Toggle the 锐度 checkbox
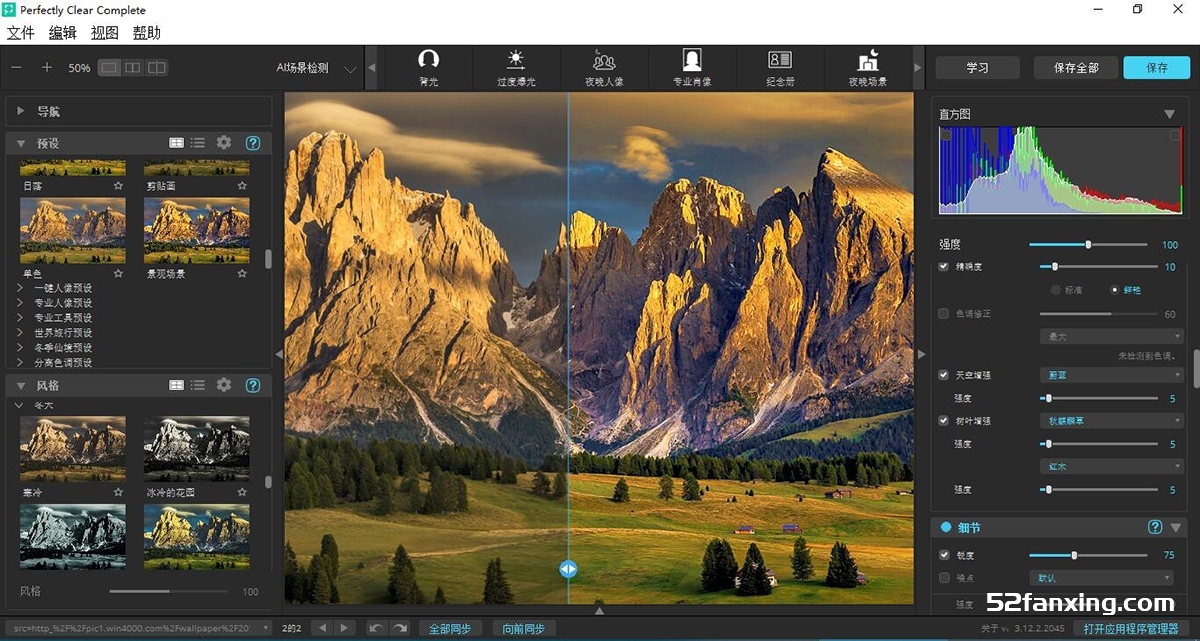The image size is (1200, 641). point(944,555)
